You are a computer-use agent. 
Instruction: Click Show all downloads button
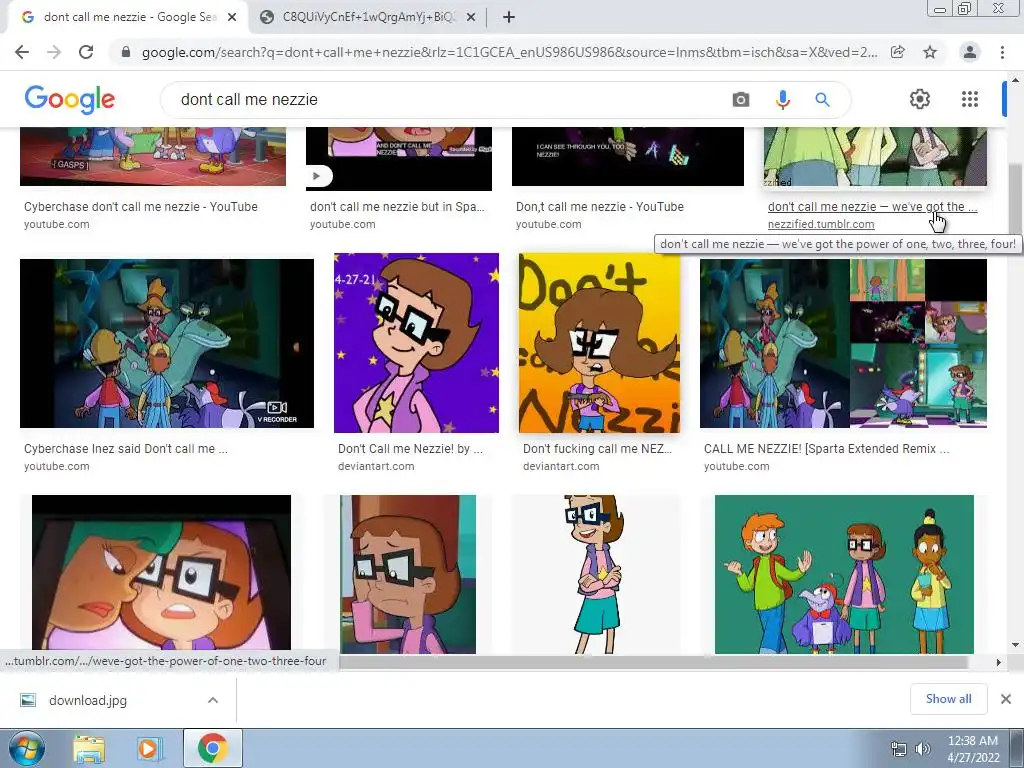point(948,699)
